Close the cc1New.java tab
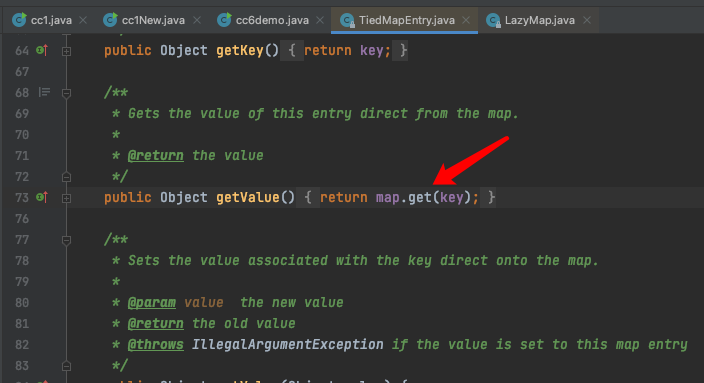Image resolution: width=704 pixels, height=383 pixels. 197,20
